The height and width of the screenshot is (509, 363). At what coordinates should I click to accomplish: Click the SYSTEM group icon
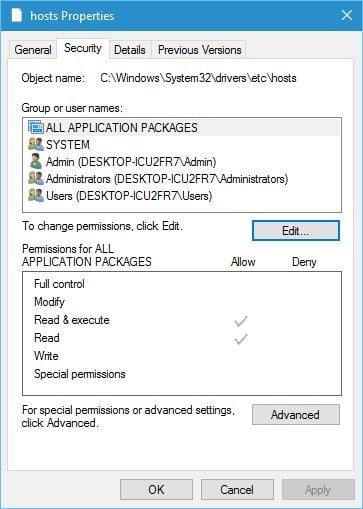point(36,145)
